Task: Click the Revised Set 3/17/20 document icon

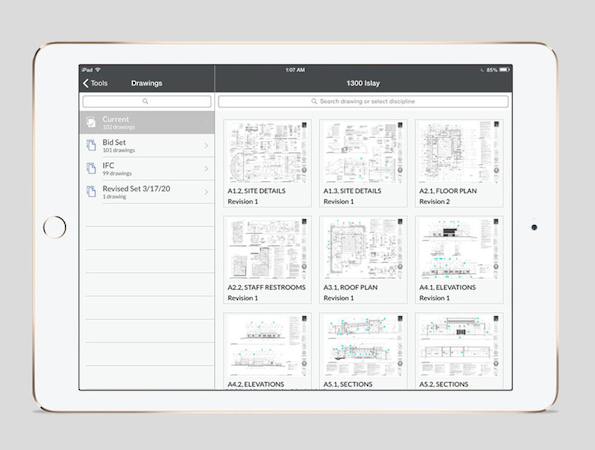Action: click(x=91, y=192)
